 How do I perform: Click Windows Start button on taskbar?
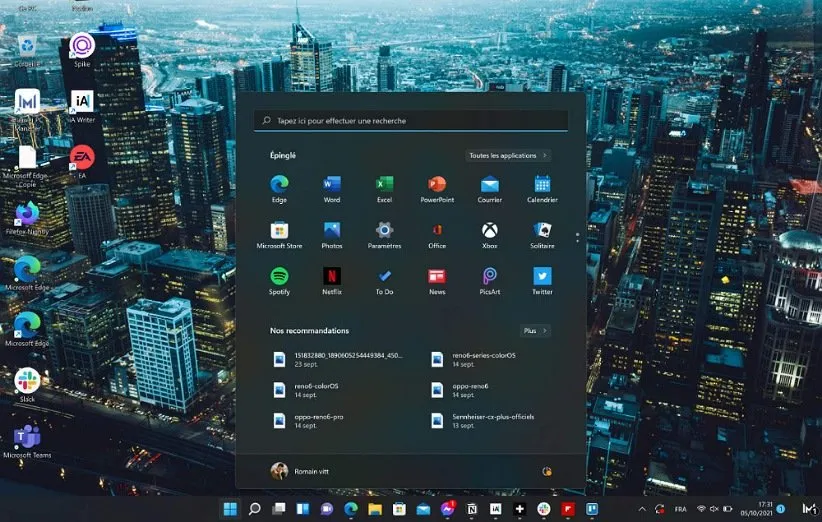click(230, 509)
